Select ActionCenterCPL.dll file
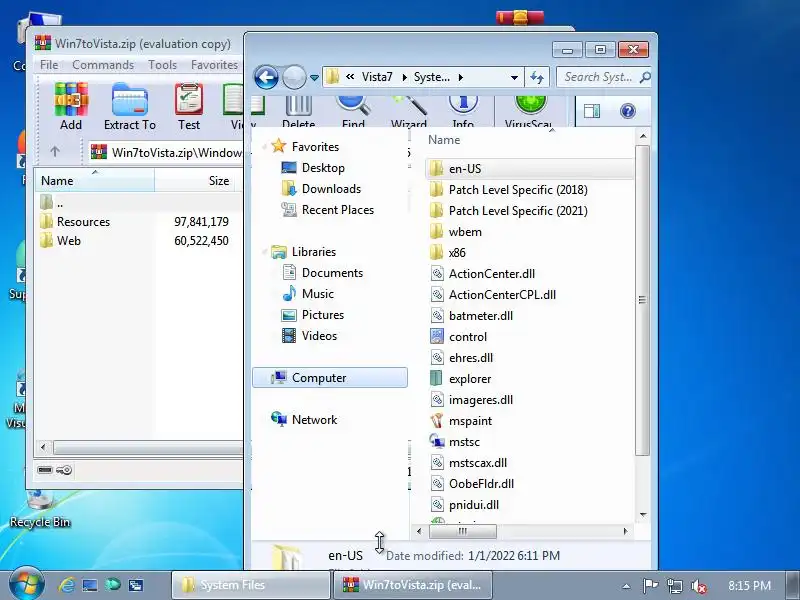800x600 pixels. tap(502, 295)
